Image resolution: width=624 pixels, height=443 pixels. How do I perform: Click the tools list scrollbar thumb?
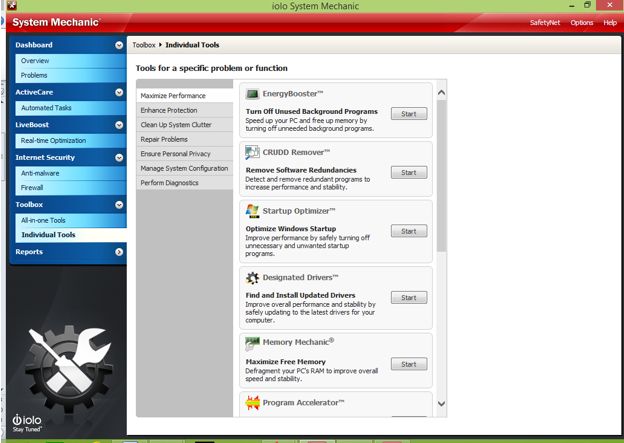(441, 176)
